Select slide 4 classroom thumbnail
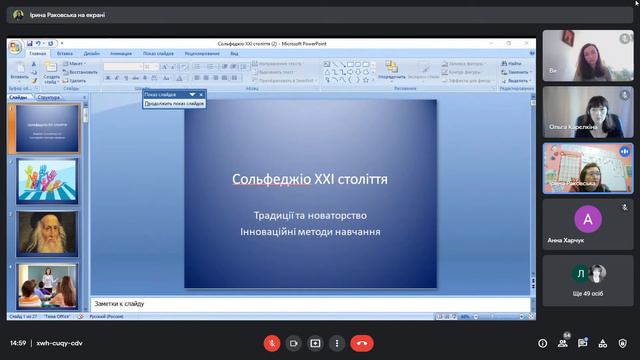Image resolution: width=640 pixels, height=360 pixels. click(47, 286)
